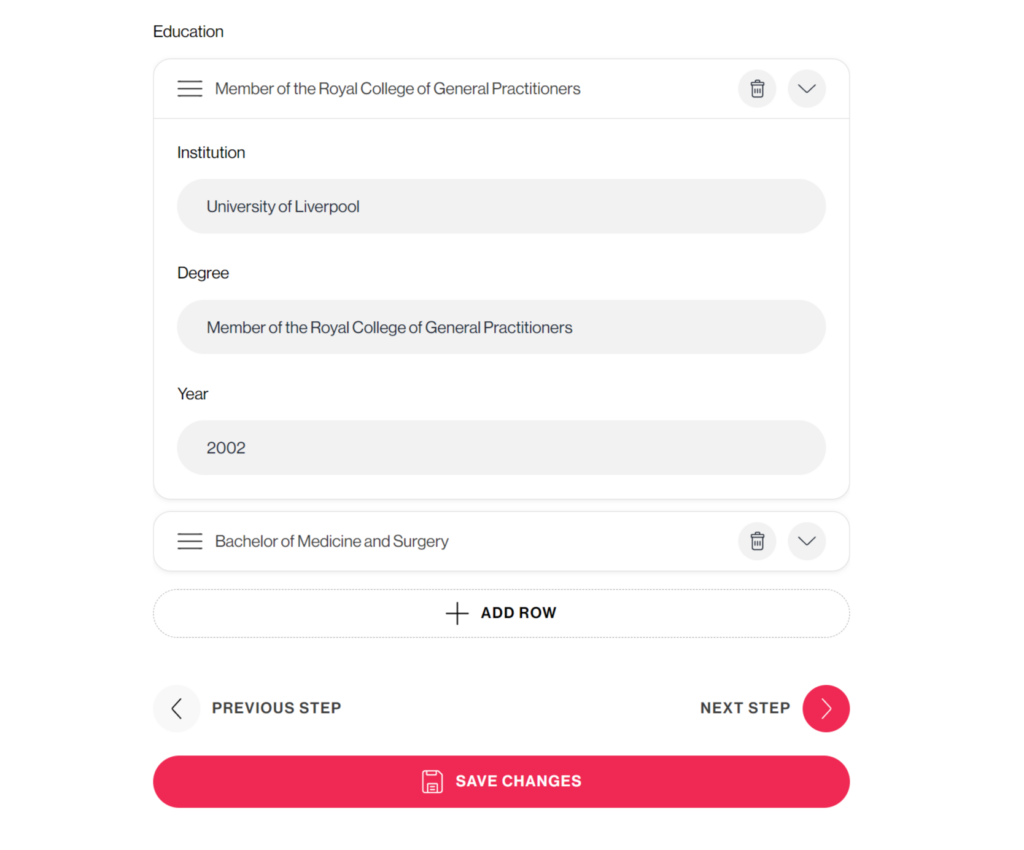Click the ADD ROW text label
1024x850 pixels.
[x=518, y=613]
